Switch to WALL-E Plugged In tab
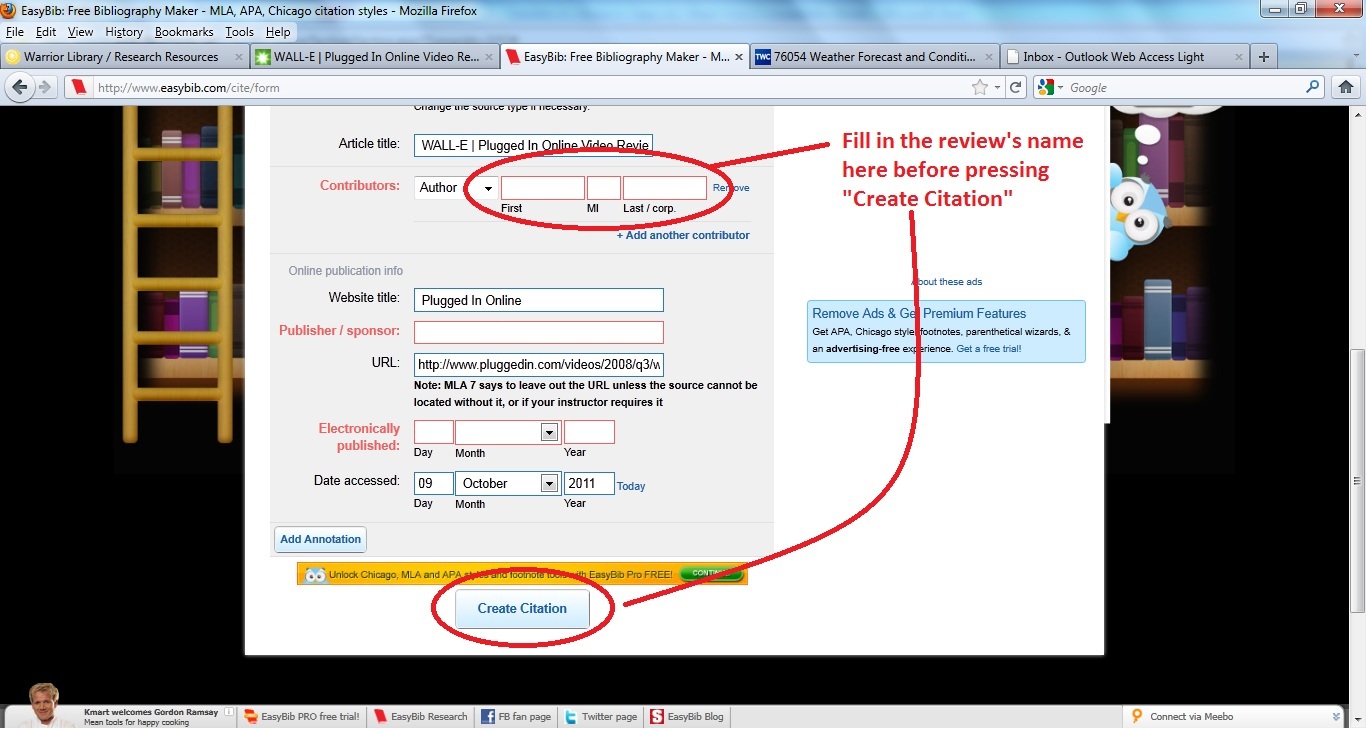The height and width of the screenshot is (730, 1366). (372, 57)
